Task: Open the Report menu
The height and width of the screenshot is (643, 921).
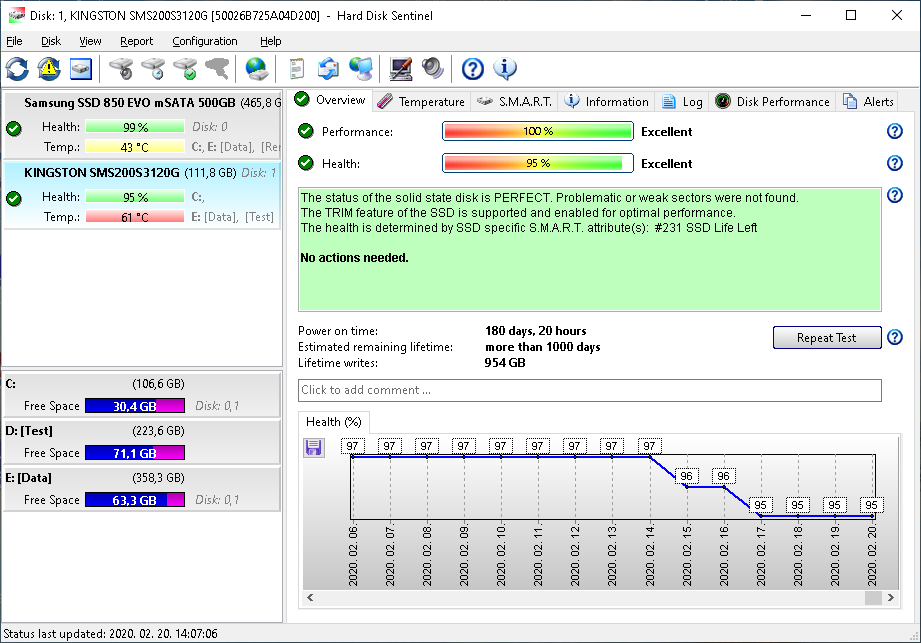Action: click(x=136, y=41)
